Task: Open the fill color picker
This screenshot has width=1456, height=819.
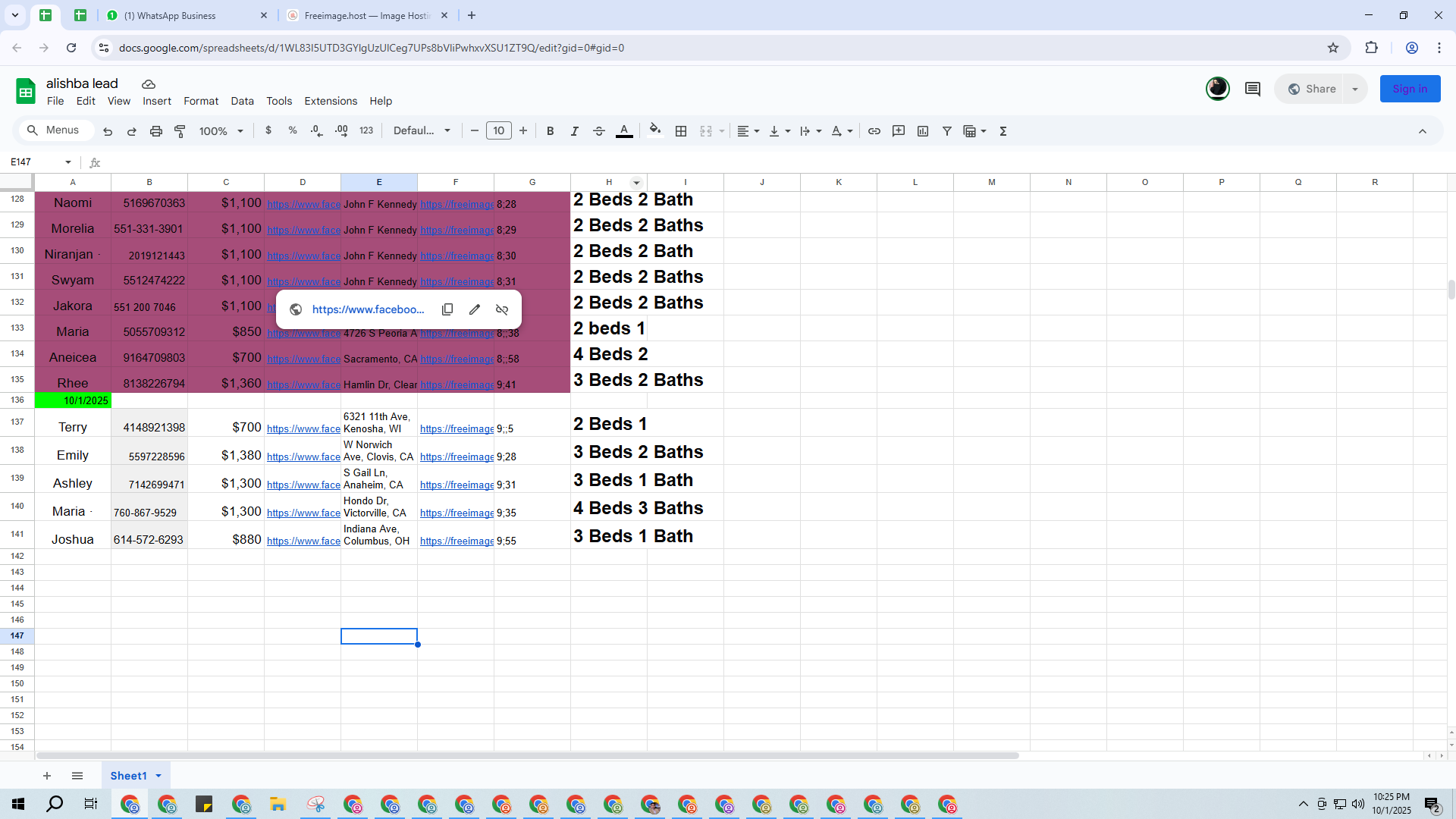Action: click(655, 130)
